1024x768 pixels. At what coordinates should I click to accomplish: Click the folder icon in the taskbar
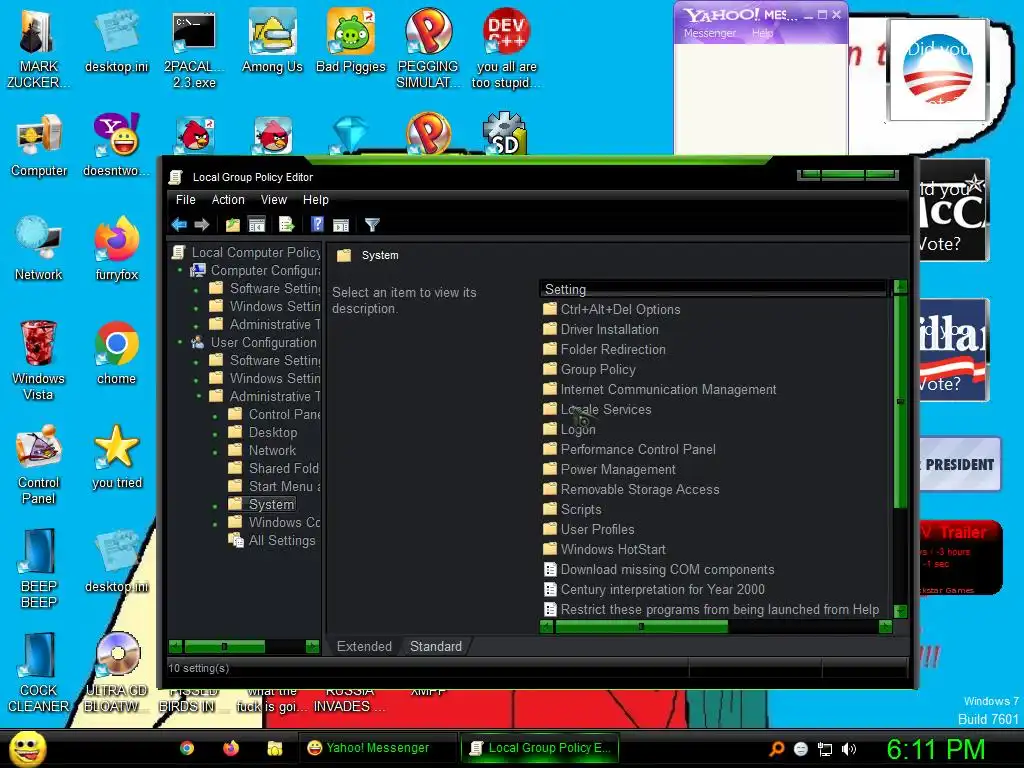coord(275,748)
